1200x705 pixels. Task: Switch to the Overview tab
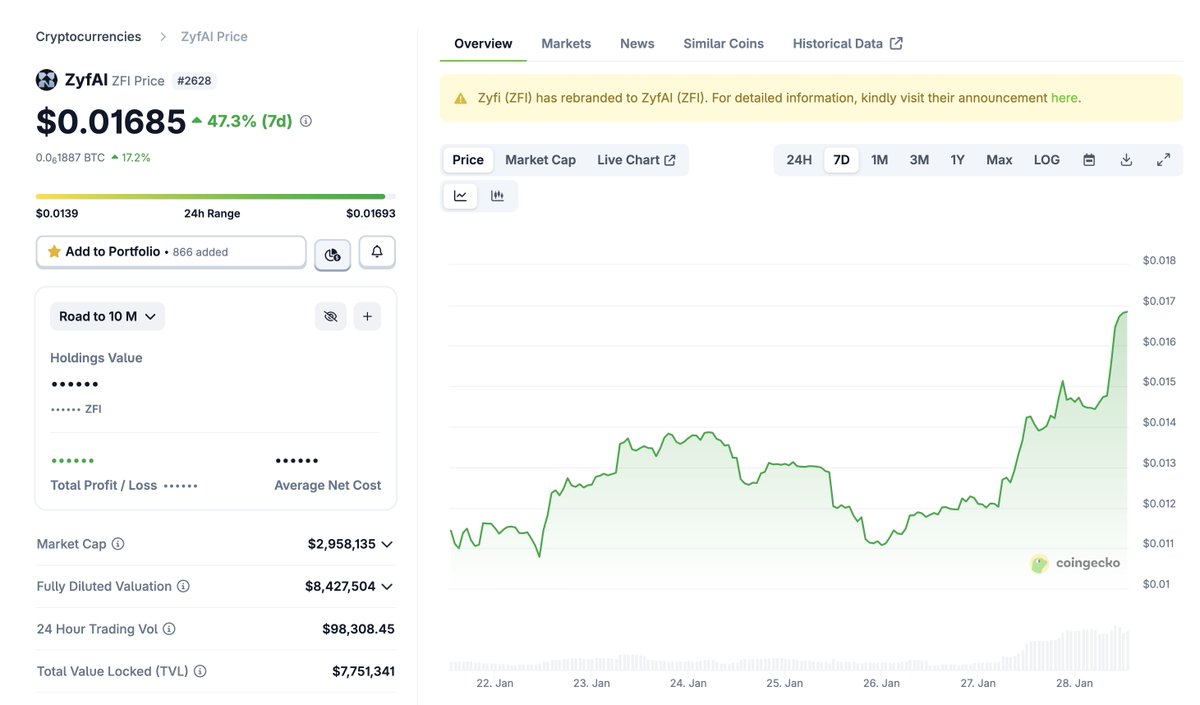tap(483, 43)
